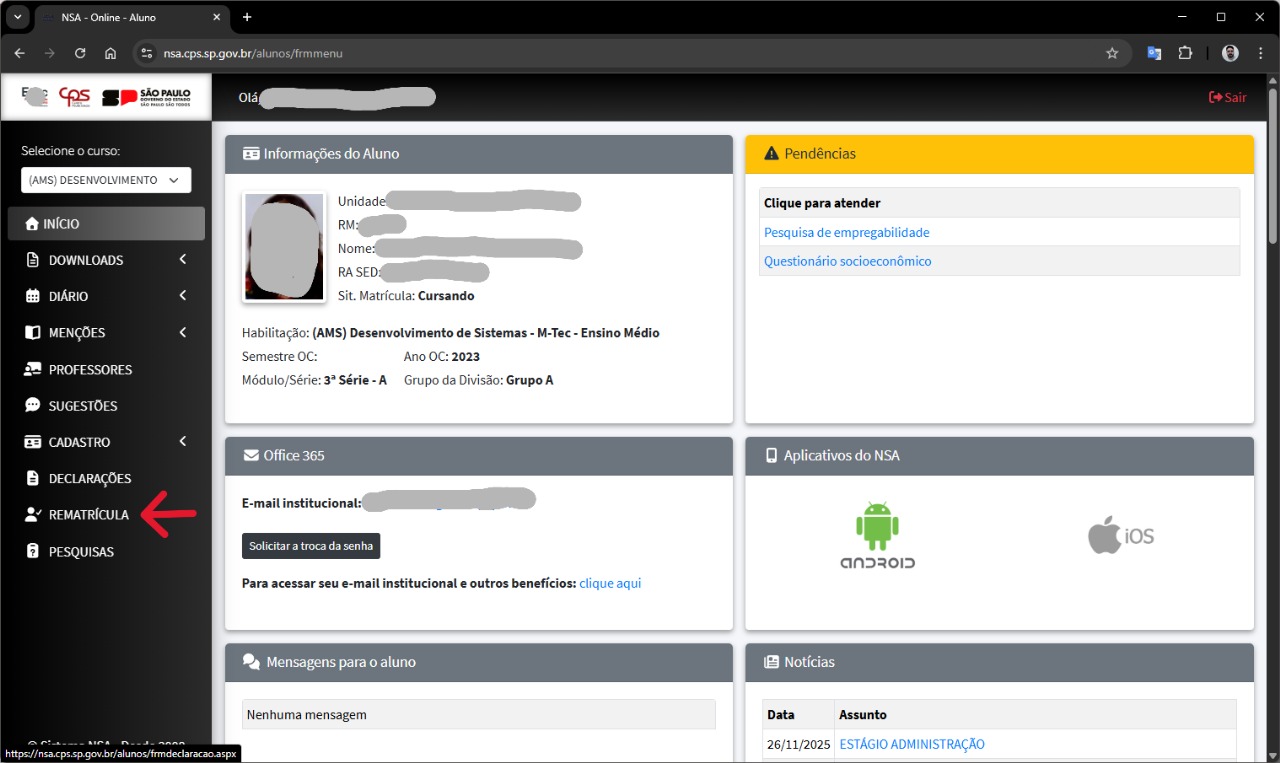Click Solicitar a troca da senha button
The image size is (1280, 763).
311,546
